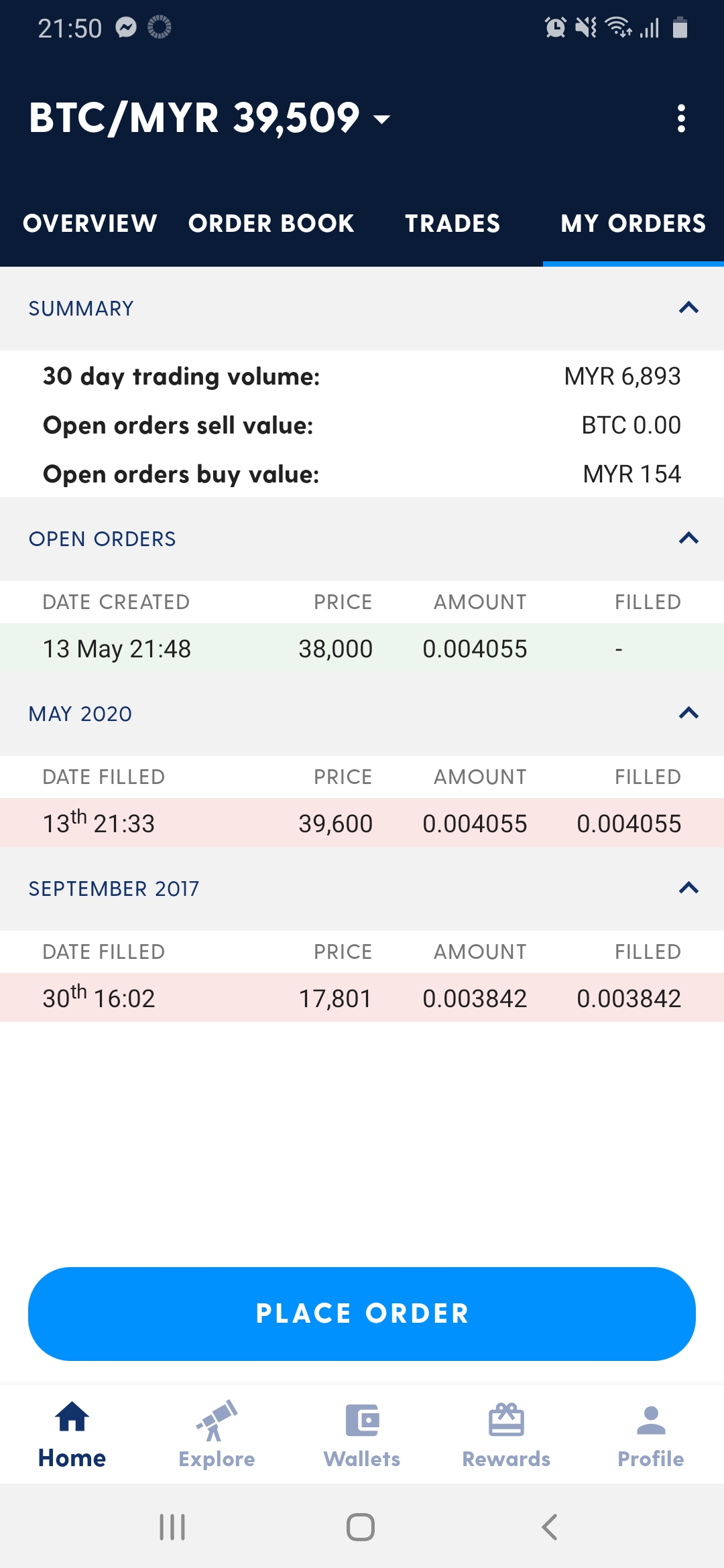Open the Rewards gift icon
The image size is (724, 1568).
coord(506,1420)
